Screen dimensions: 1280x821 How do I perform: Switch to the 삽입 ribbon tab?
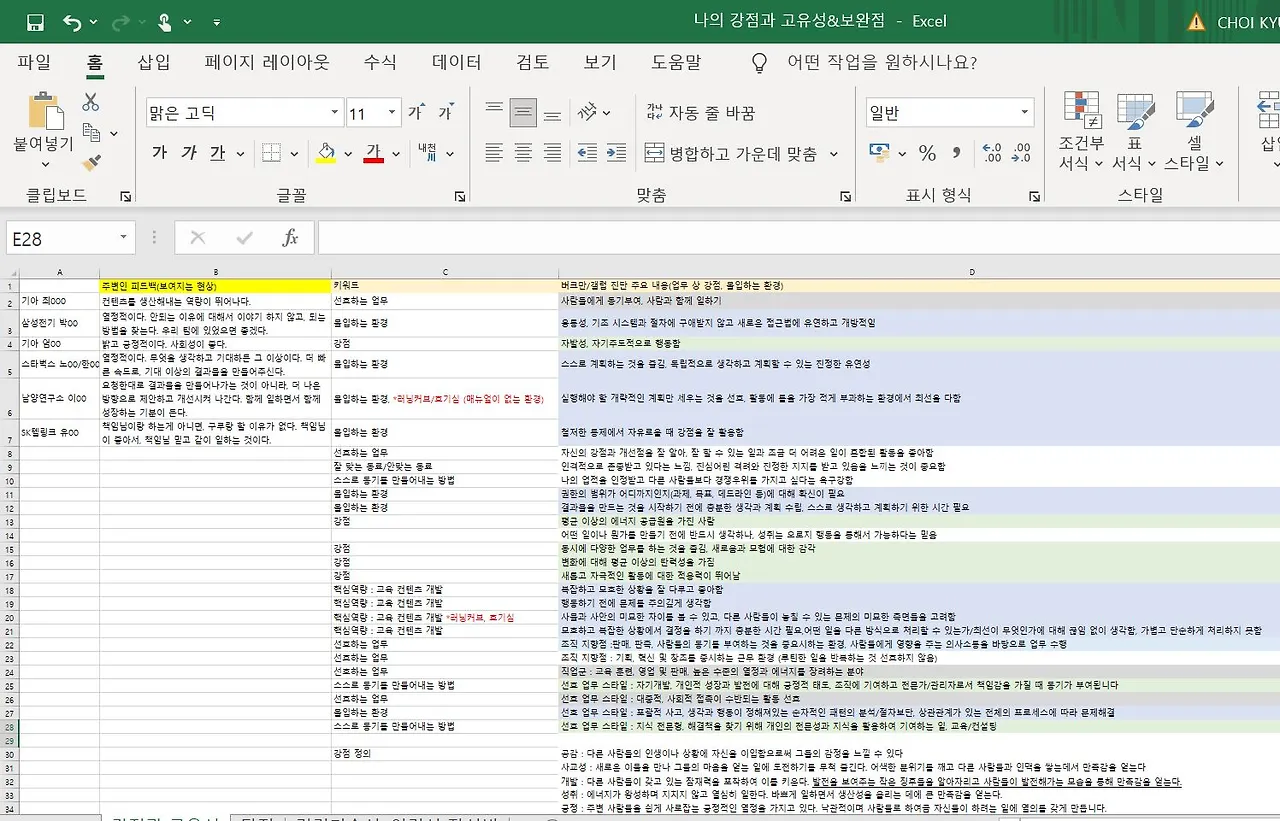[154, 62]
